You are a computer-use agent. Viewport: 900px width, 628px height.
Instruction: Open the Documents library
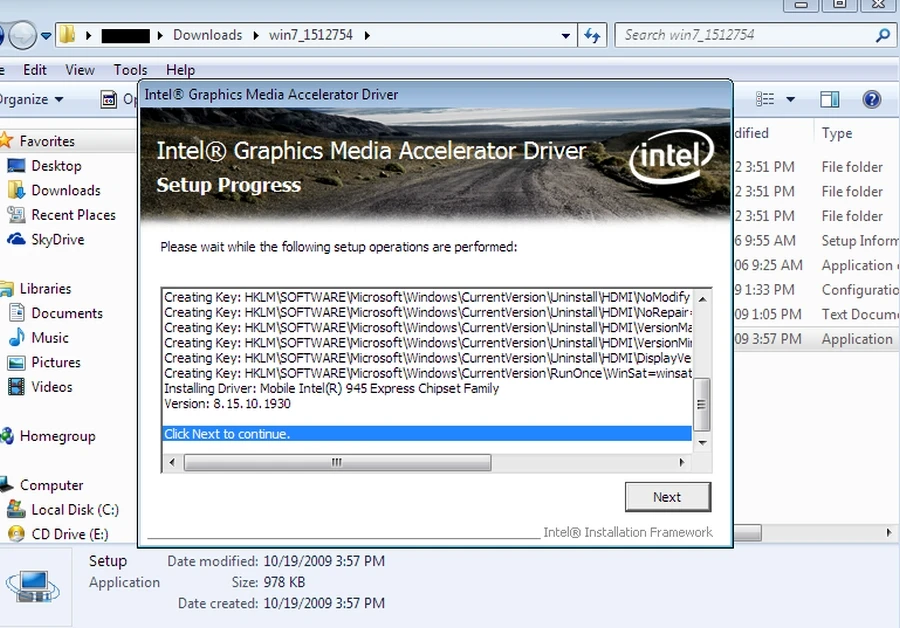point(67,313)
